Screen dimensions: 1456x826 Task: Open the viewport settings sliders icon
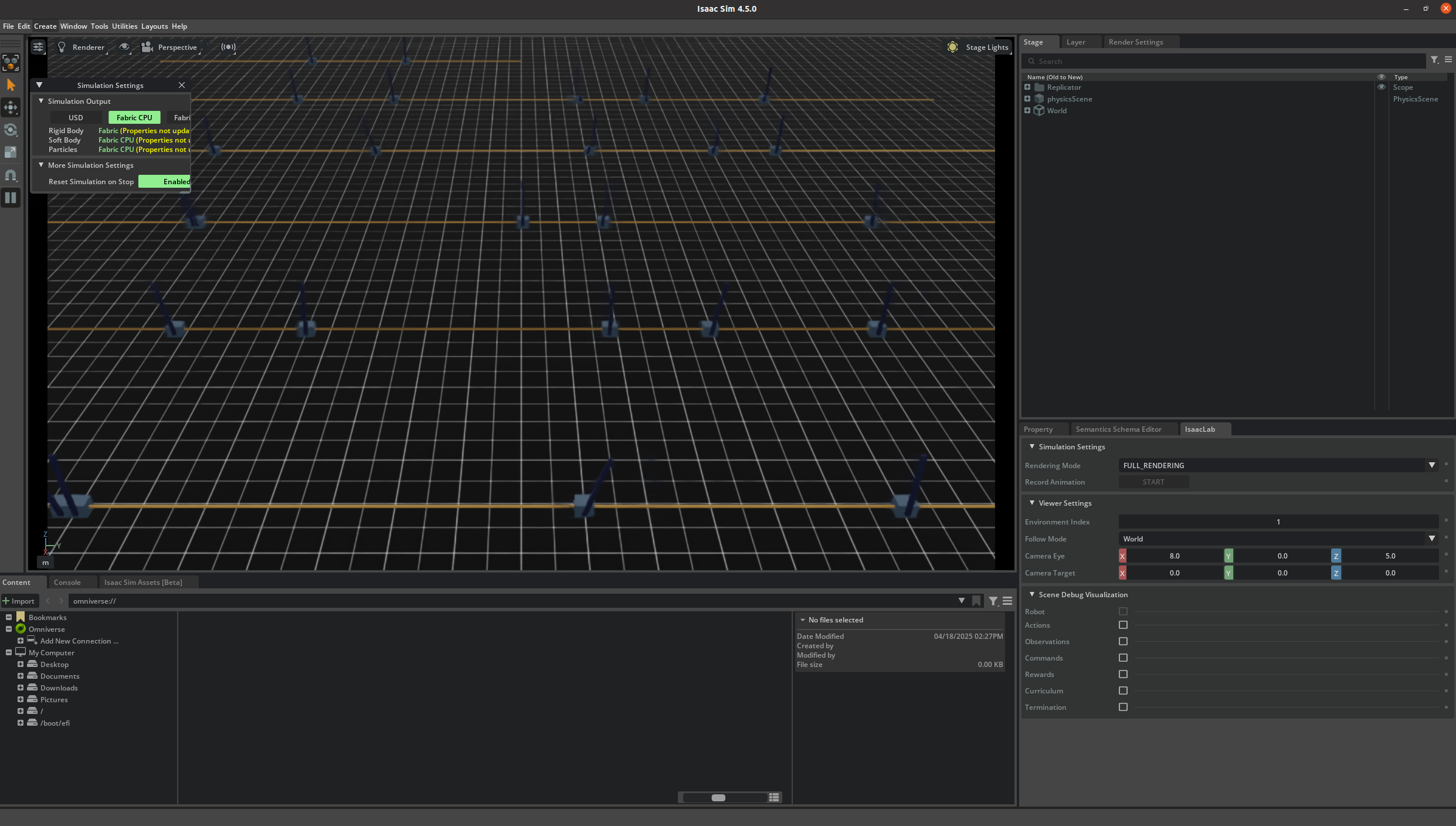click(x=38, y=48)
